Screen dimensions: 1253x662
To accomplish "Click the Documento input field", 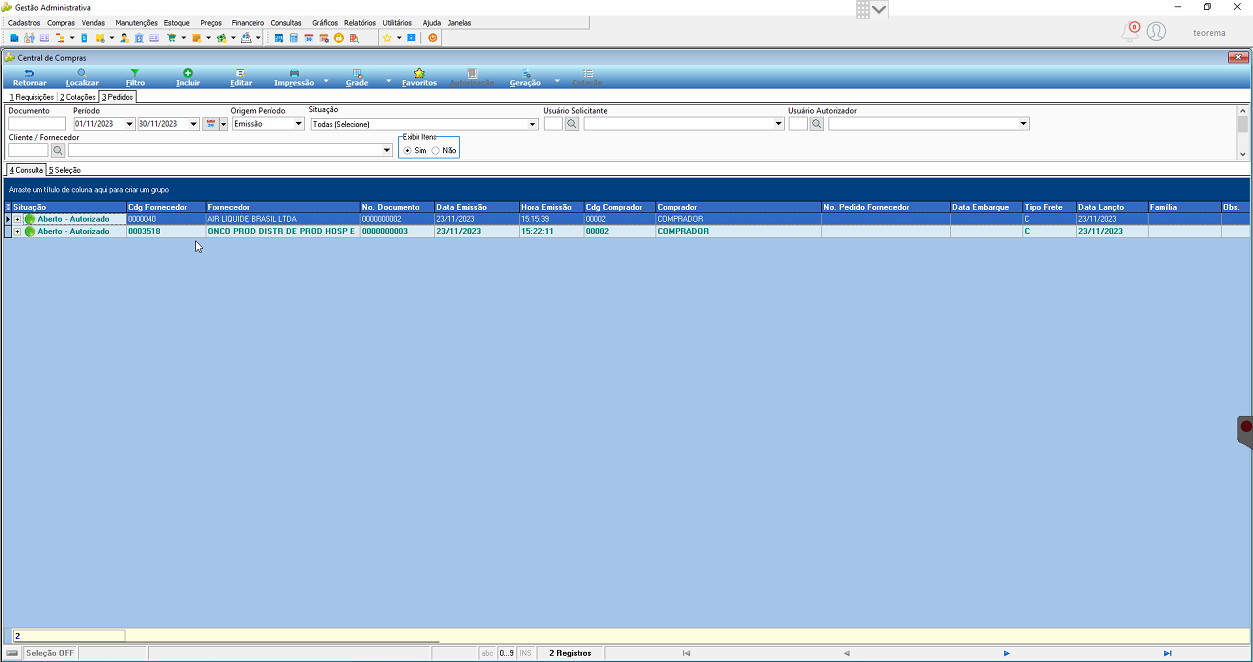I will point(37,124).
